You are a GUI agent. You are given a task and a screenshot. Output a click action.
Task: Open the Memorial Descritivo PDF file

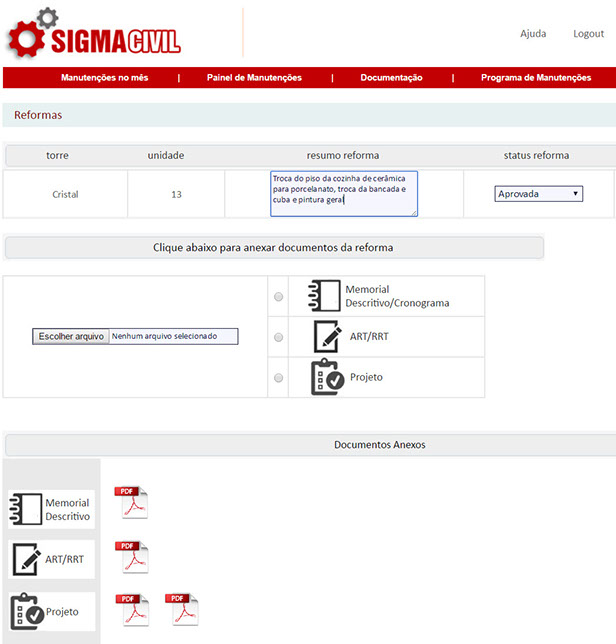[131, 502]
